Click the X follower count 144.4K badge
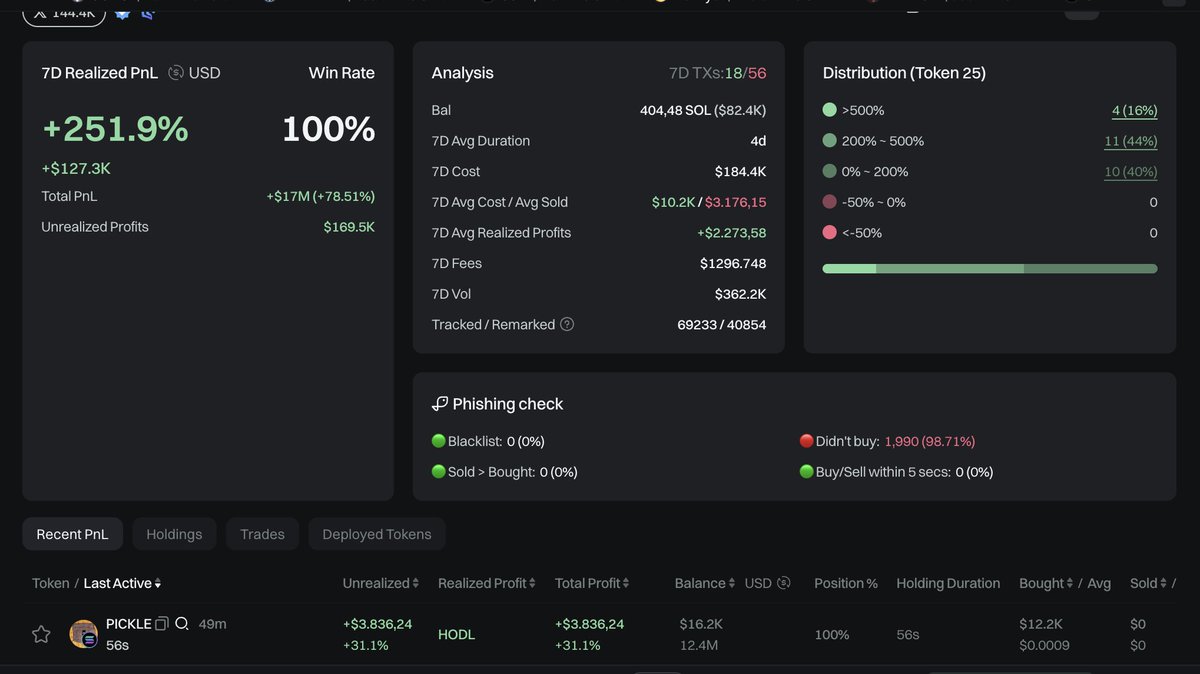The width and height of the screenshot is (1200, 674). pyautogui.click(x=64, y=14)
